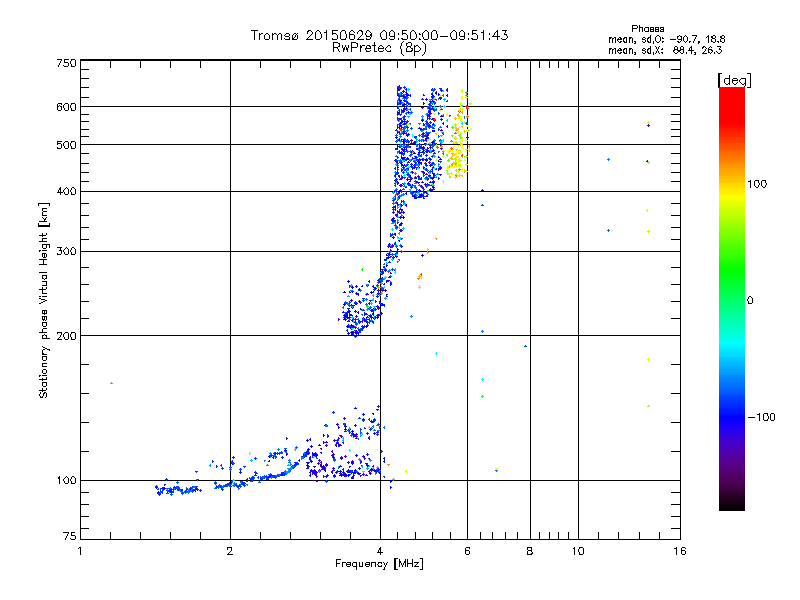The image size is (800, 600).
Task: Click the isolated green point near 1.2 MHz
Action: (111, 383)
